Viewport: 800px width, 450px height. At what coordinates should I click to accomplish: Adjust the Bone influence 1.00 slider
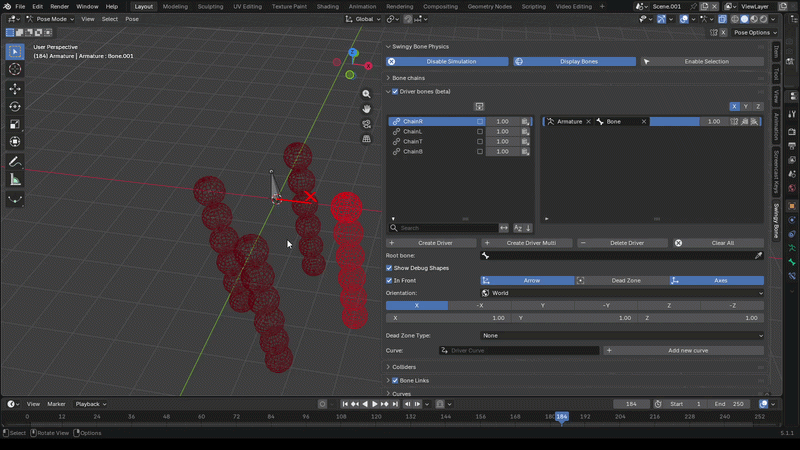click(x=687, y=121)
